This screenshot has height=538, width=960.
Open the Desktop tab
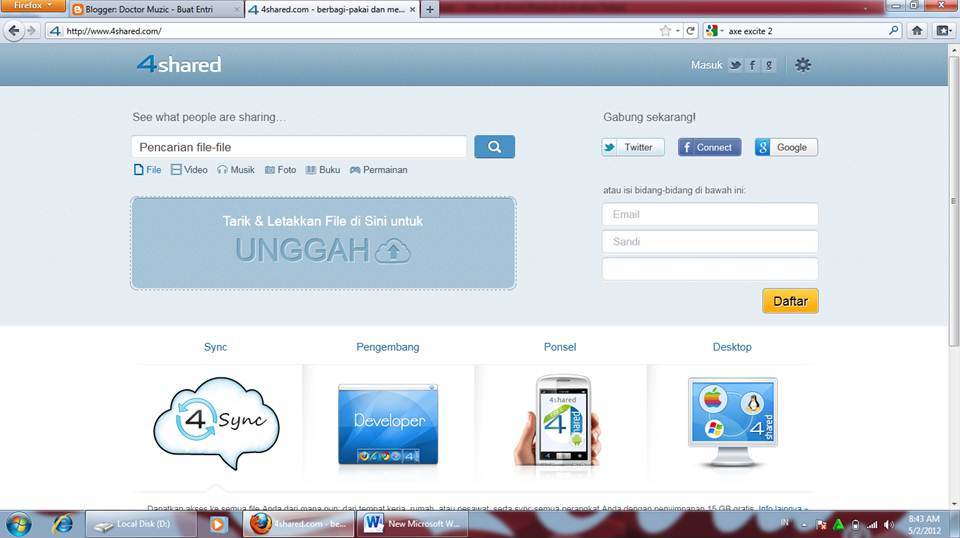(x=732, y=347)
